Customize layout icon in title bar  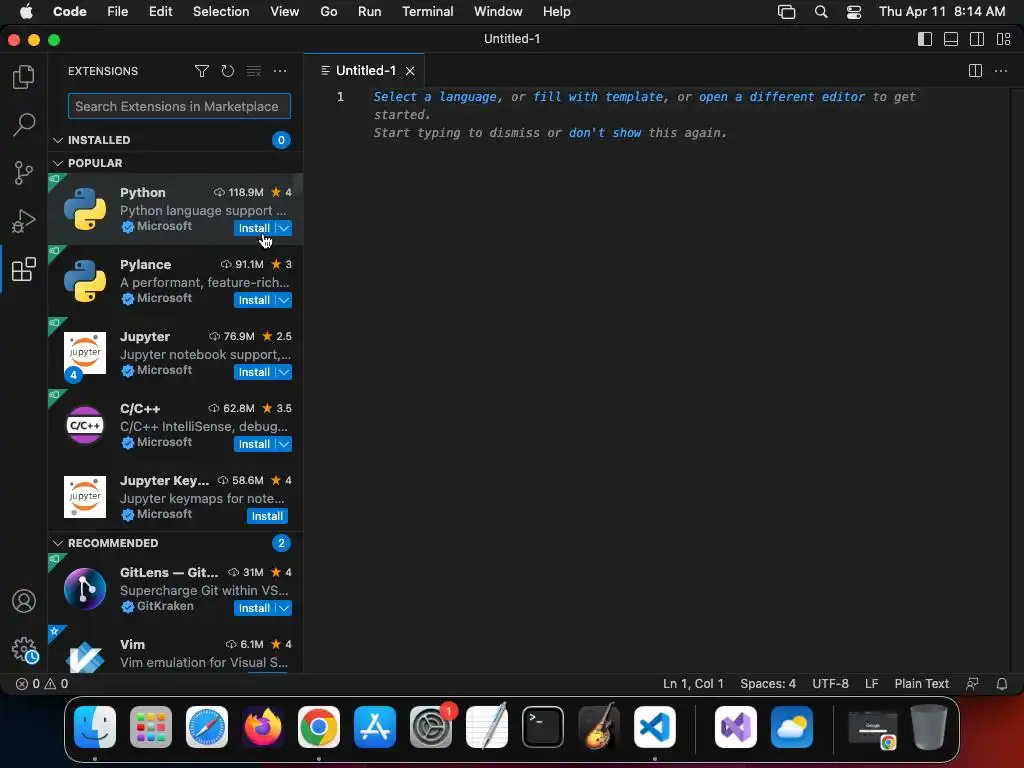[1004, 39]
